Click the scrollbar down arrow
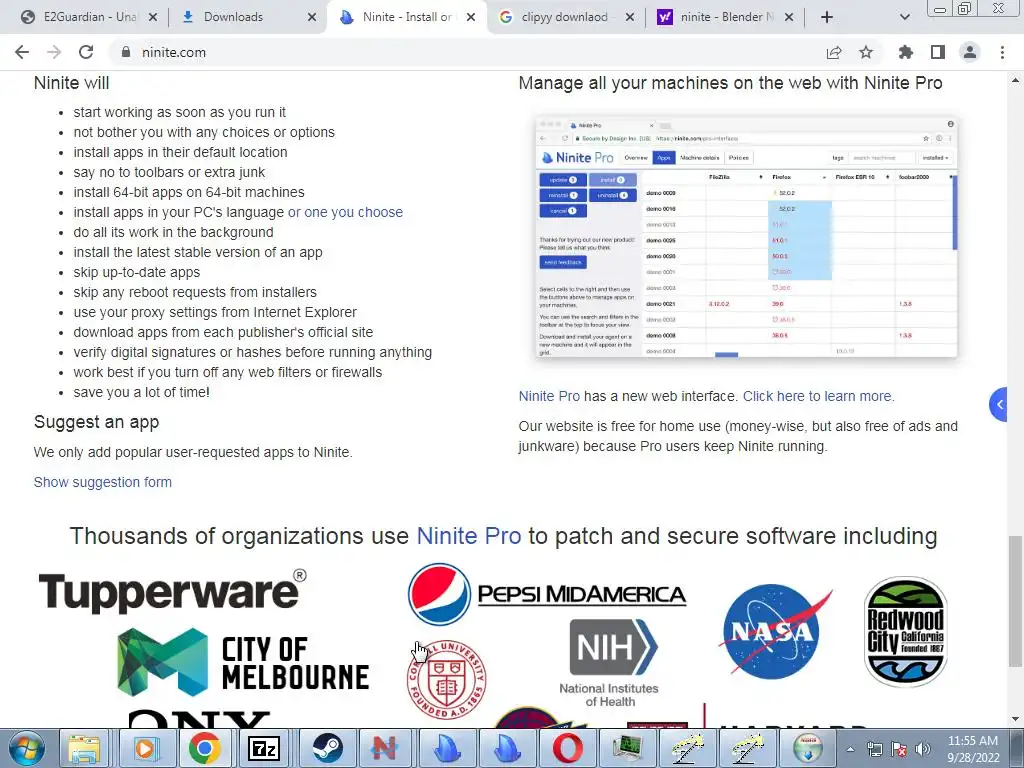 pyautogui.click(x=1015, y=720)
